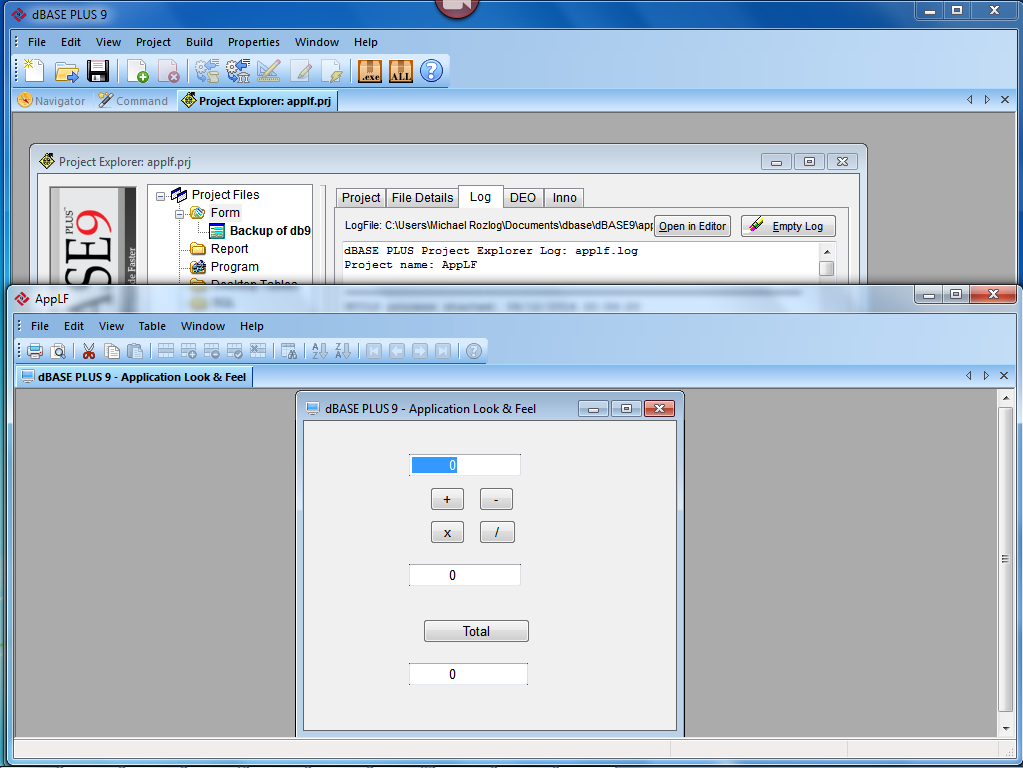The width and height of the screenshot is (1023, 768).
Task: Collapse the Project Files tree node
Action: pyautogui.click(x=160, y=196)
